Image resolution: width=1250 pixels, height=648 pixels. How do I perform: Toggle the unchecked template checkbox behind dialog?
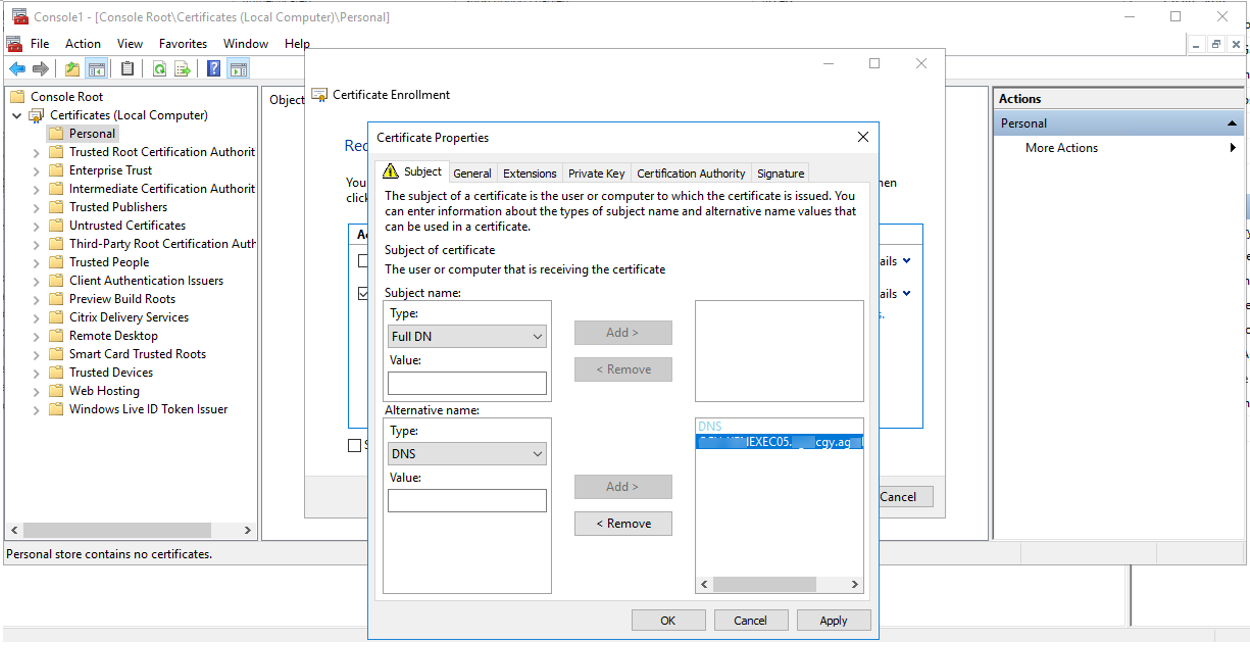pyautogui.click(x=364, y=261)
